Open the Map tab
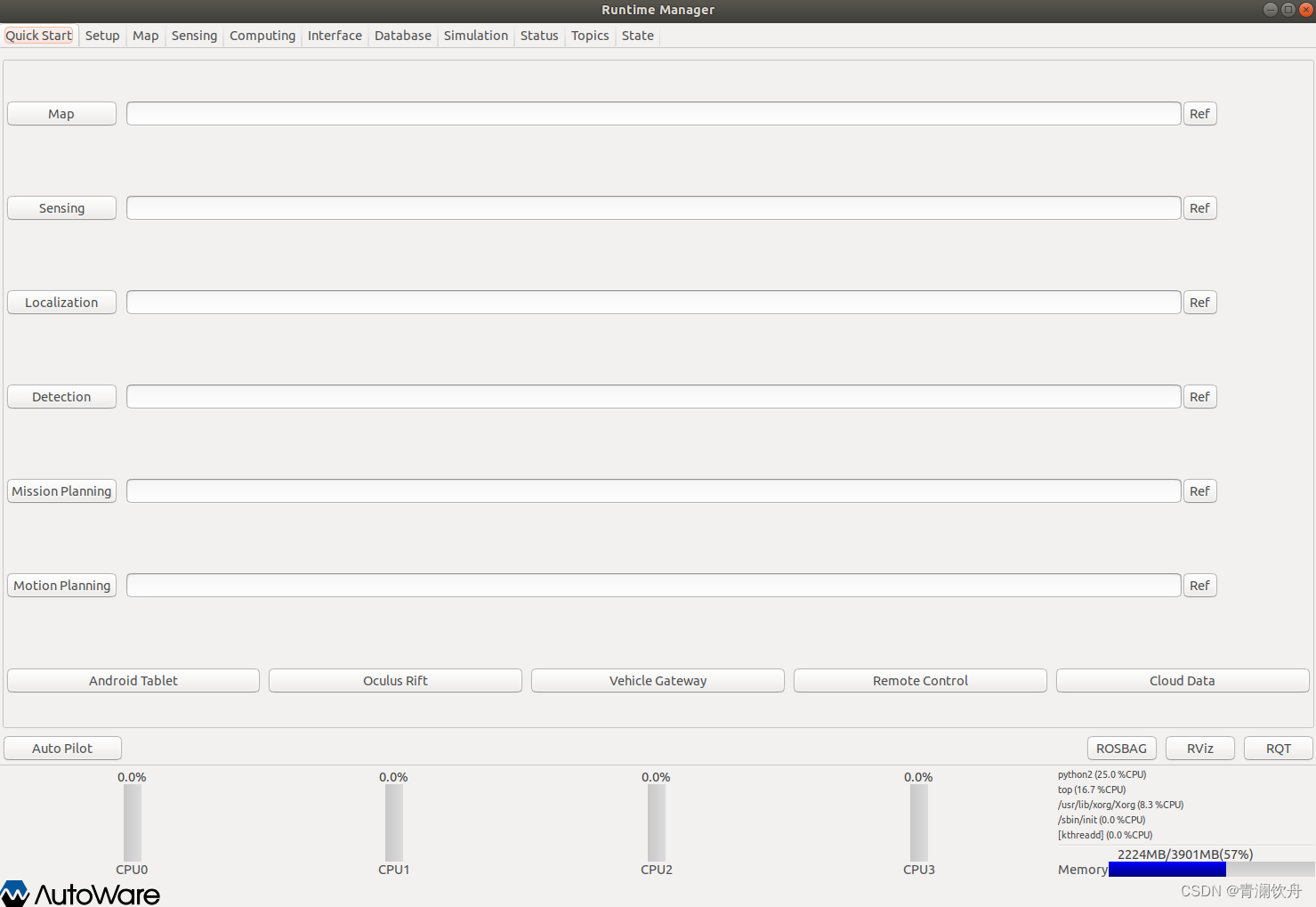This screenshot has width=1316, height=907. point(146,36)
